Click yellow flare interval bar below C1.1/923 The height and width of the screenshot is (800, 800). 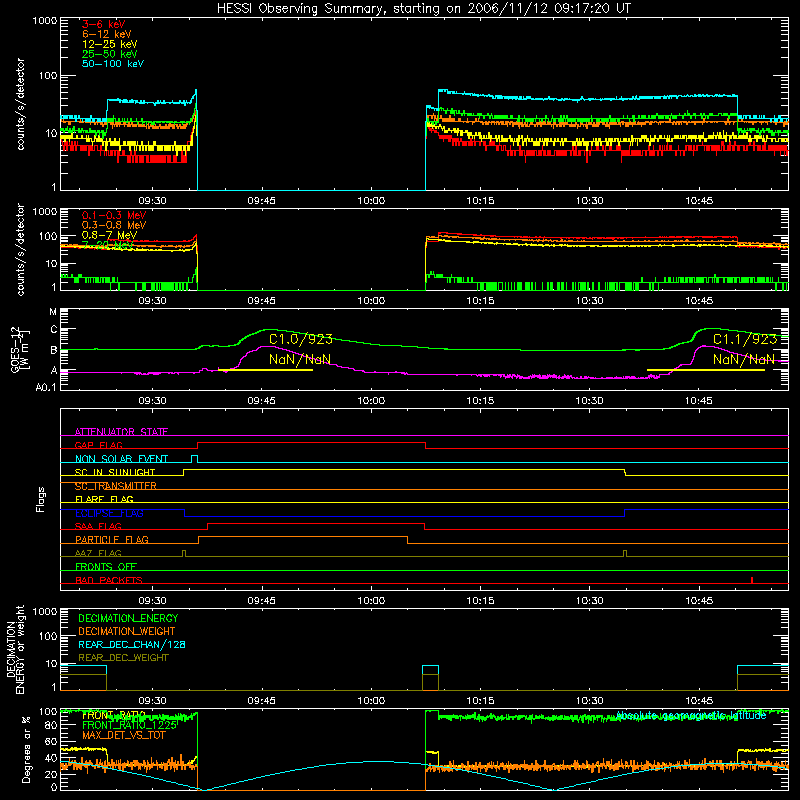706,369
